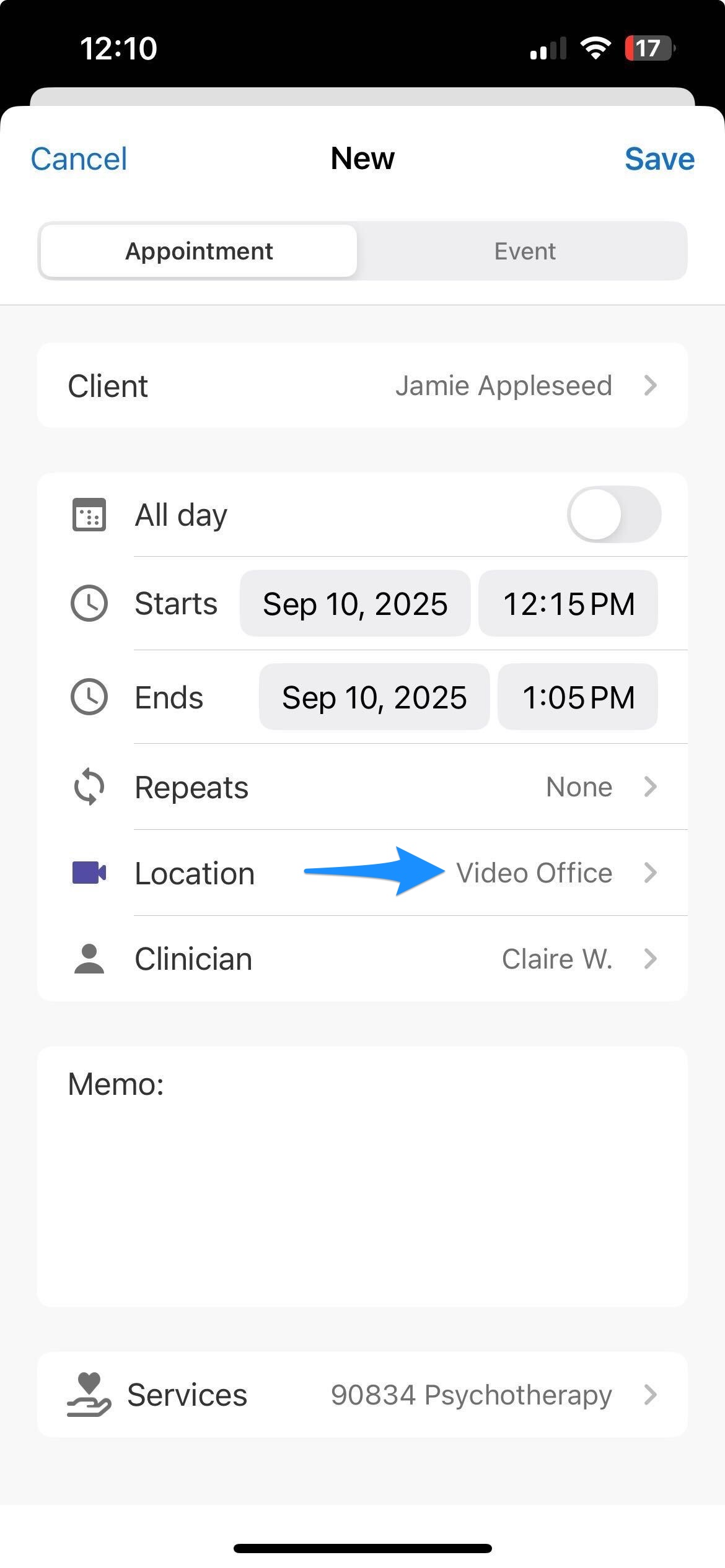725x1568 pixels.
Task: Expand the Location row to change Video Office
Action: (x=651, y=873)
